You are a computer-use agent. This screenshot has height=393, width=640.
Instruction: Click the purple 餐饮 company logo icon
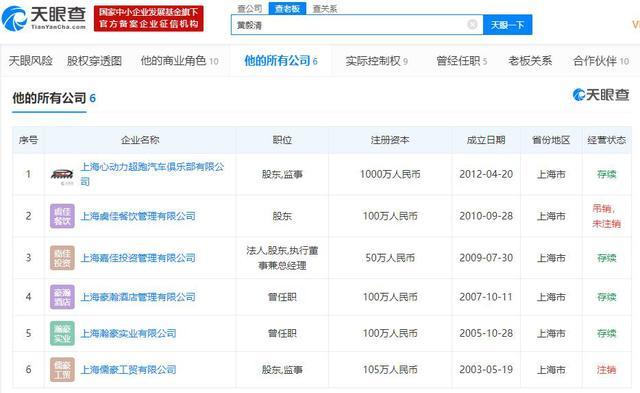62,216
